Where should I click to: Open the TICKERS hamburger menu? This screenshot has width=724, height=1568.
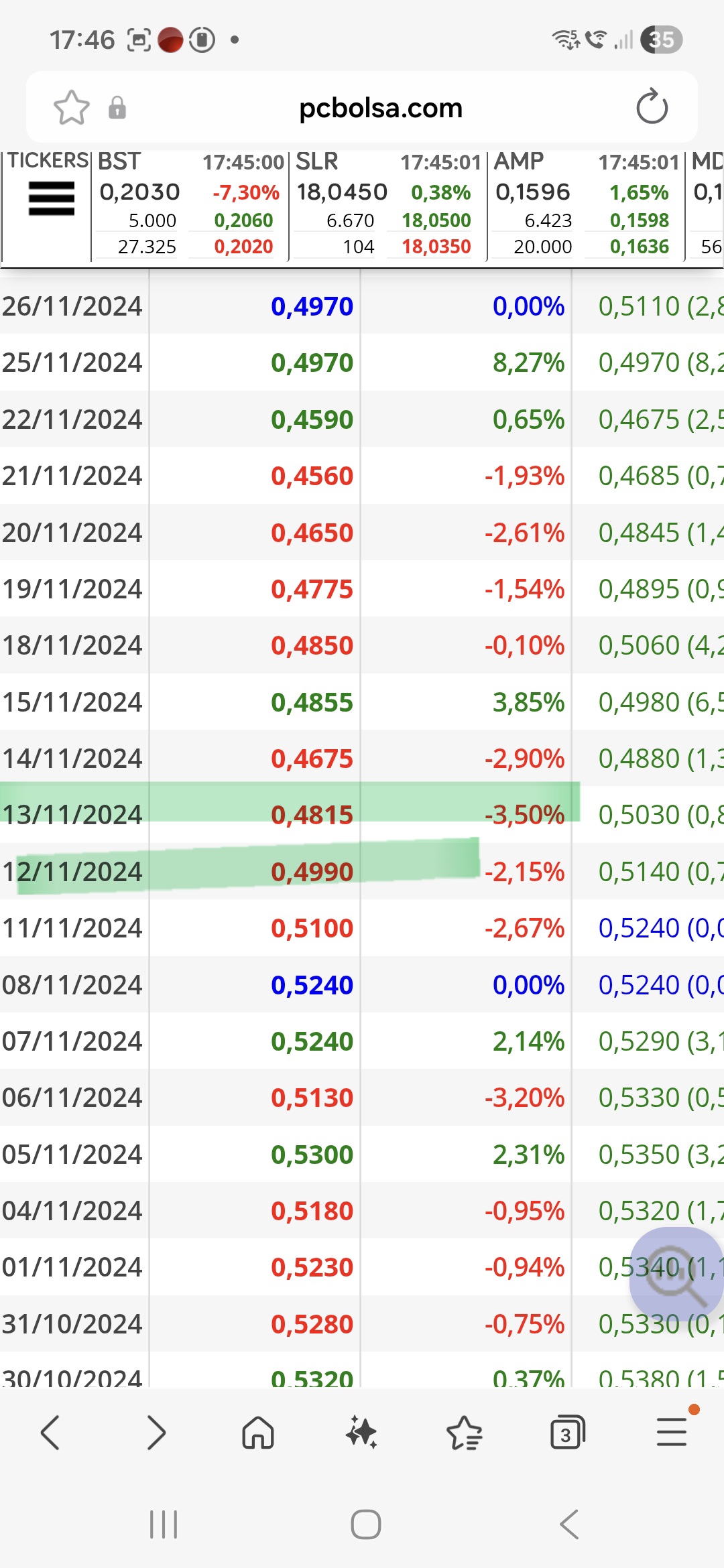coord(51,199)
